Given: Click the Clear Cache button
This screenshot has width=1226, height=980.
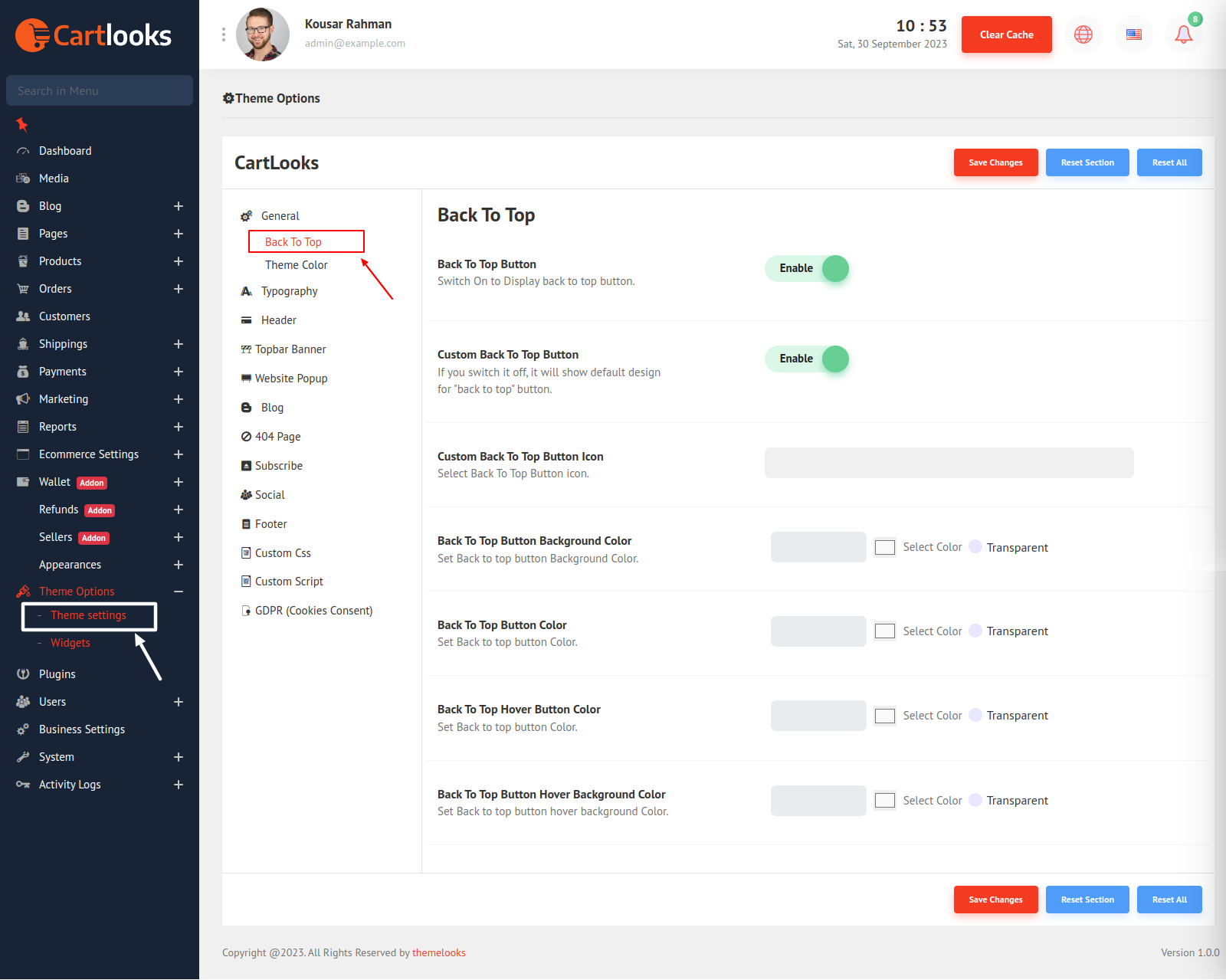Looking at the screenshot, I should click(1006, 34).
